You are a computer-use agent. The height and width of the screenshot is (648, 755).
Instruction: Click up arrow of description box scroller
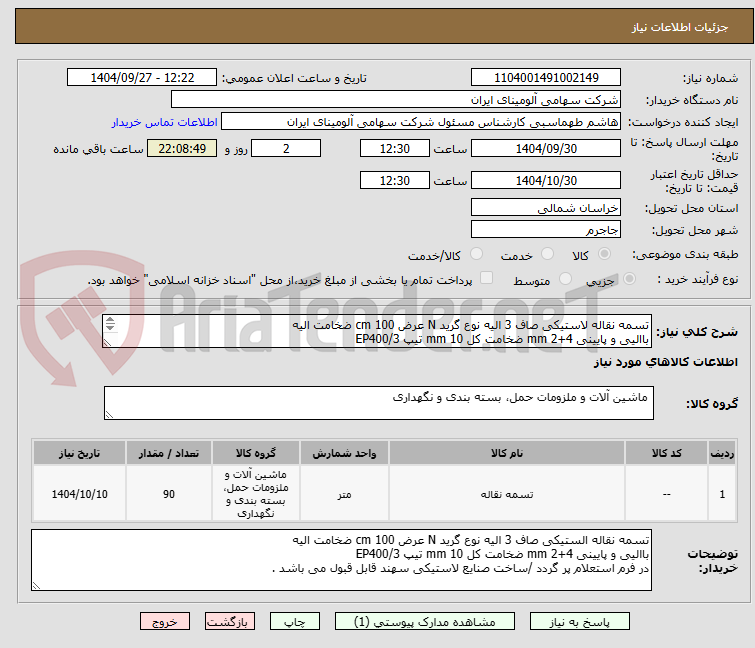click(x=110, y=320)
